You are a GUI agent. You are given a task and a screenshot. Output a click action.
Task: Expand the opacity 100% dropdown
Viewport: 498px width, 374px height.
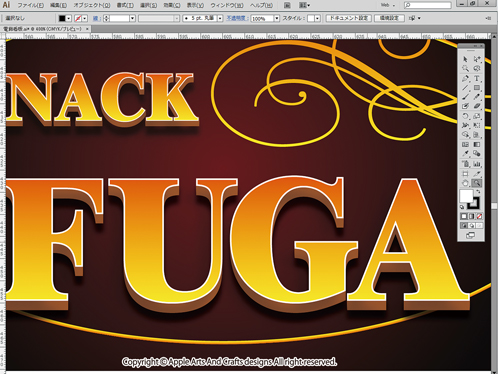point(277,18)
